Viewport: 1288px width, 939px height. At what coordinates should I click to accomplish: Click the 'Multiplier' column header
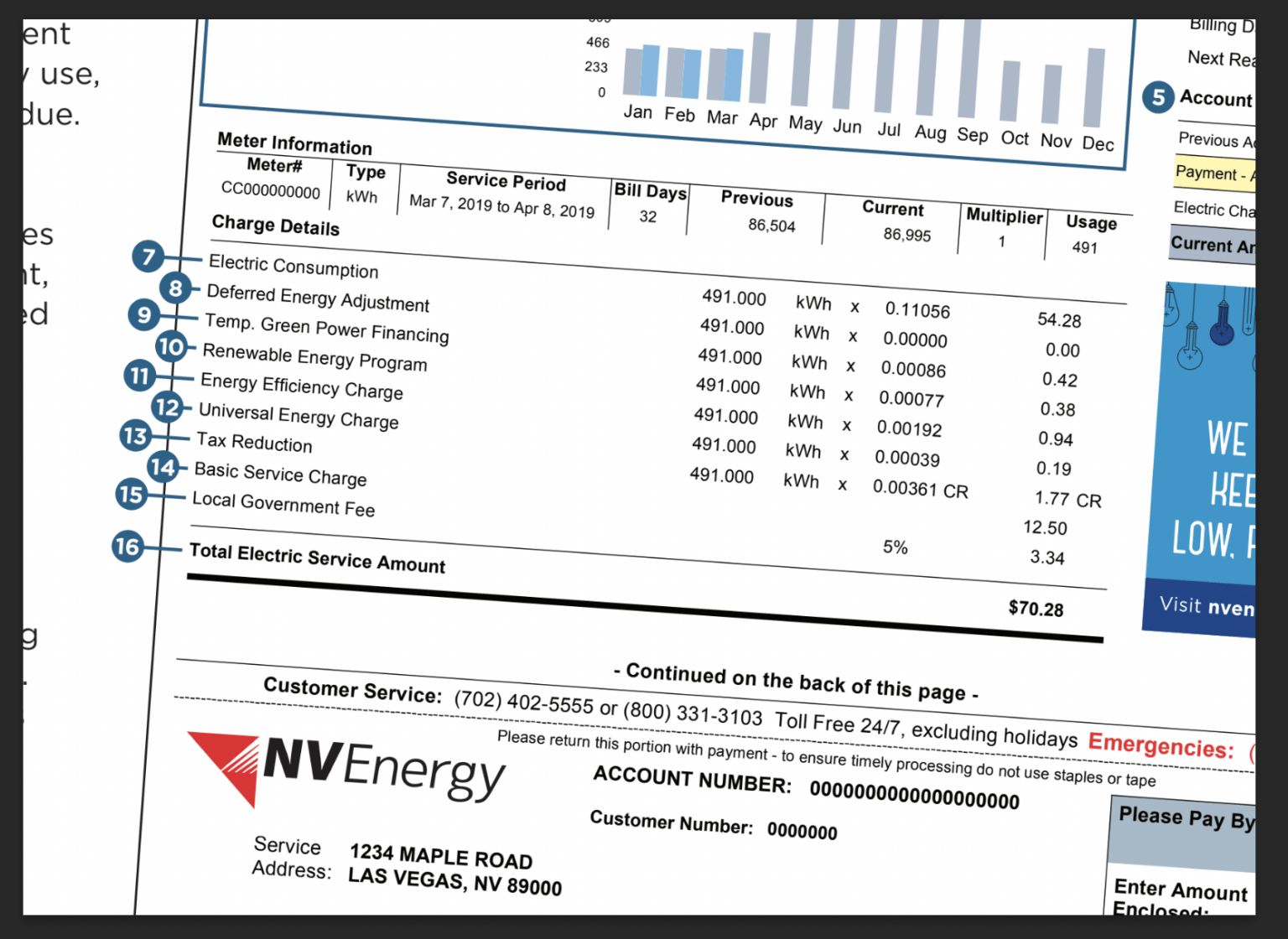[x=1005, y=216]
